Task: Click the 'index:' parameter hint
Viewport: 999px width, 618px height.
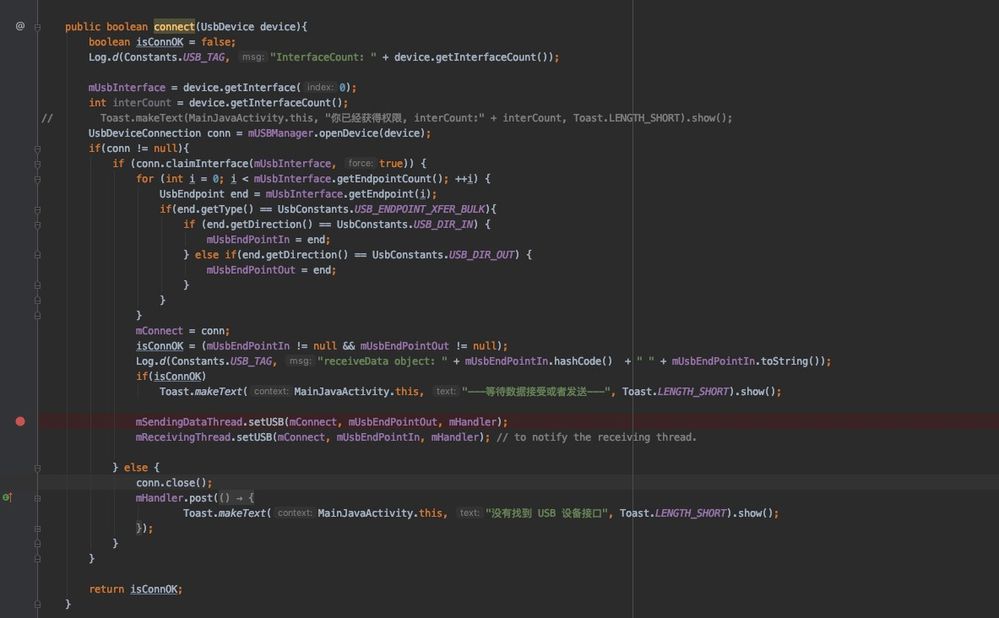Action: [x=320, y=88]
